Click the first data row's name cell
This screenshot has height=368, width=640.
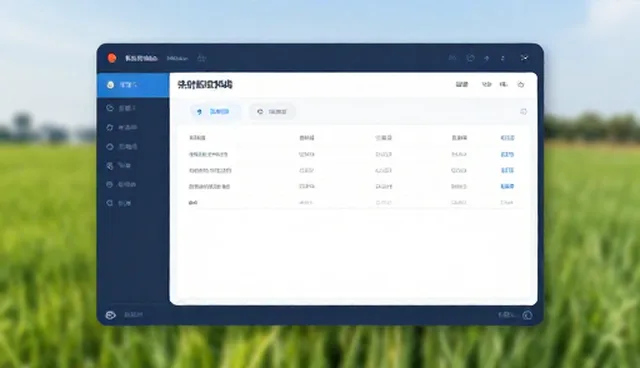point(208,155)
